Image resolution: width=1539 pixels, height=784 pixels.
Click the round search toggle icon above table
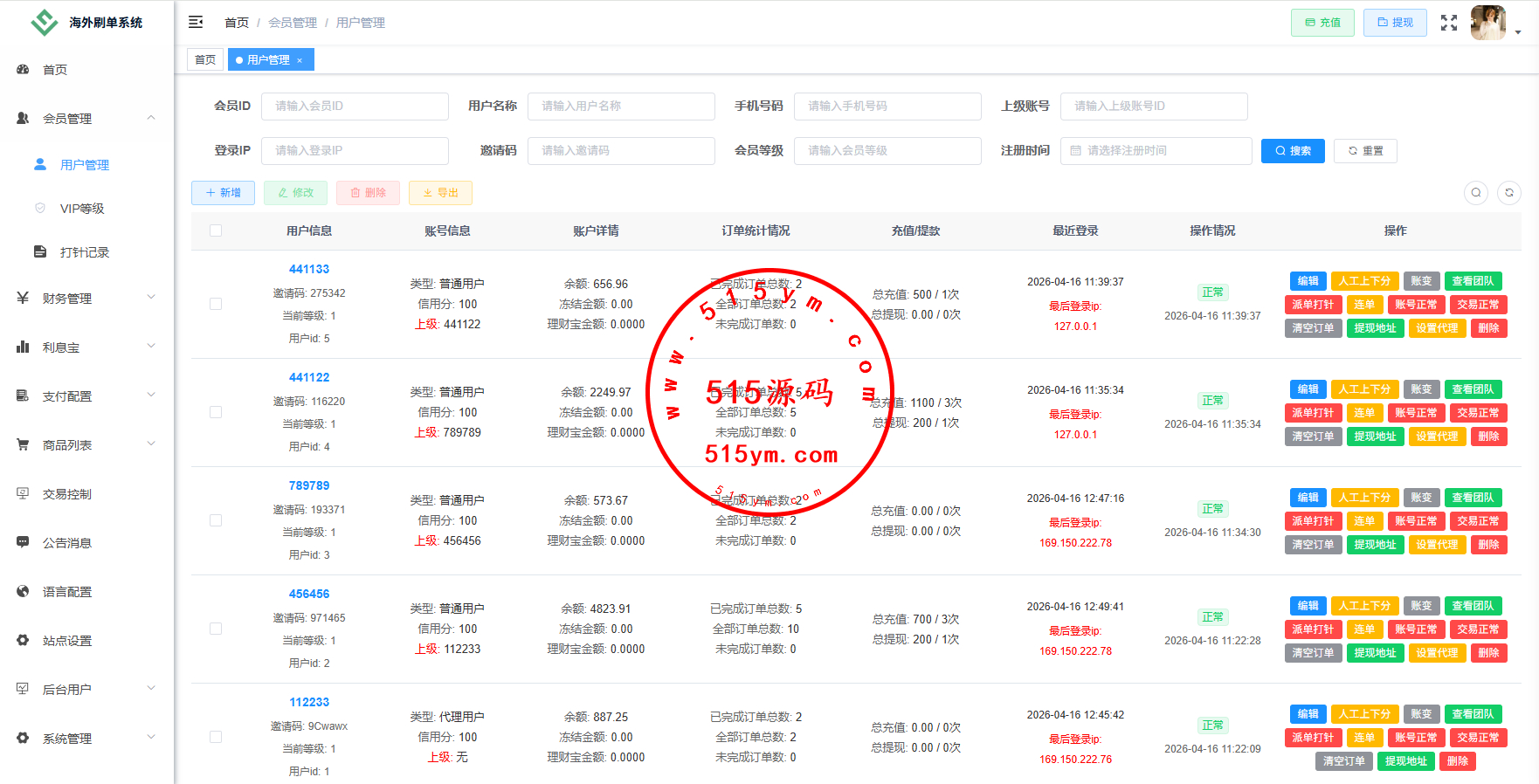pyautogui.click(x=1476, y=193)
